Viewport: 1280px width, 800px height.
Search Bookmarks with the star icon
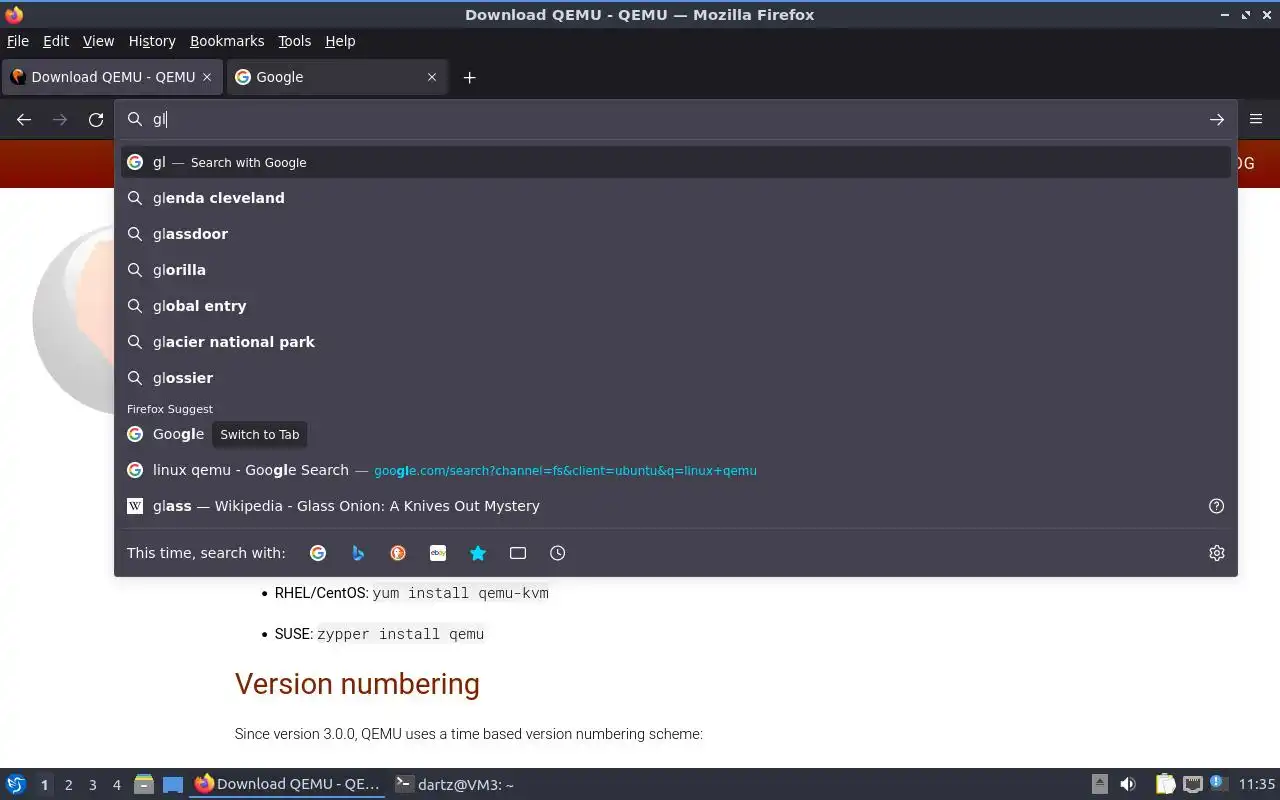point(478,553)
